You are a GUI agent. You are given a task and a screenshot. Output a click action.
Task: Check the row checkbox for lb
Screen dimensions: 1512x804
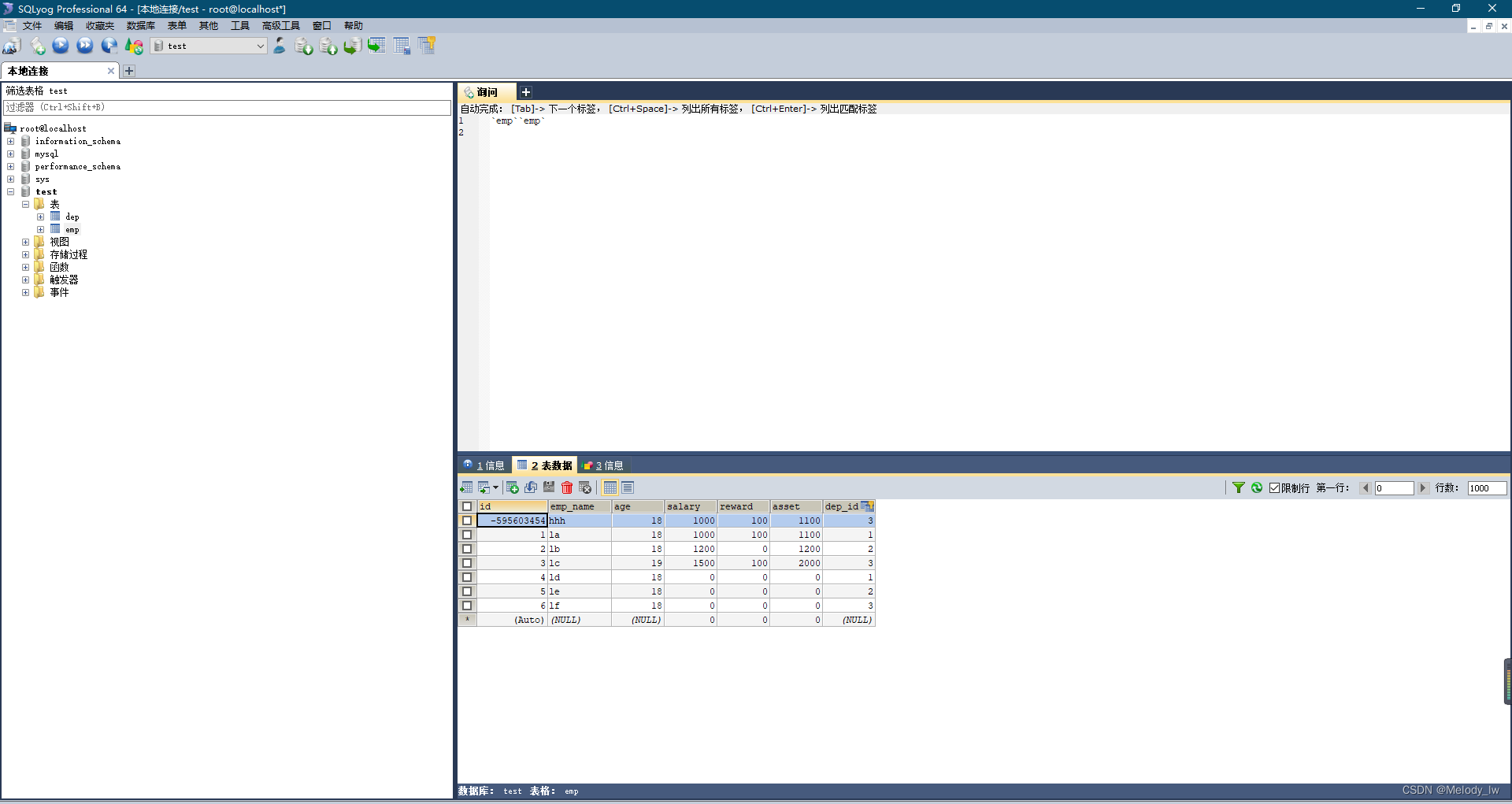click(x=467, y=549)
